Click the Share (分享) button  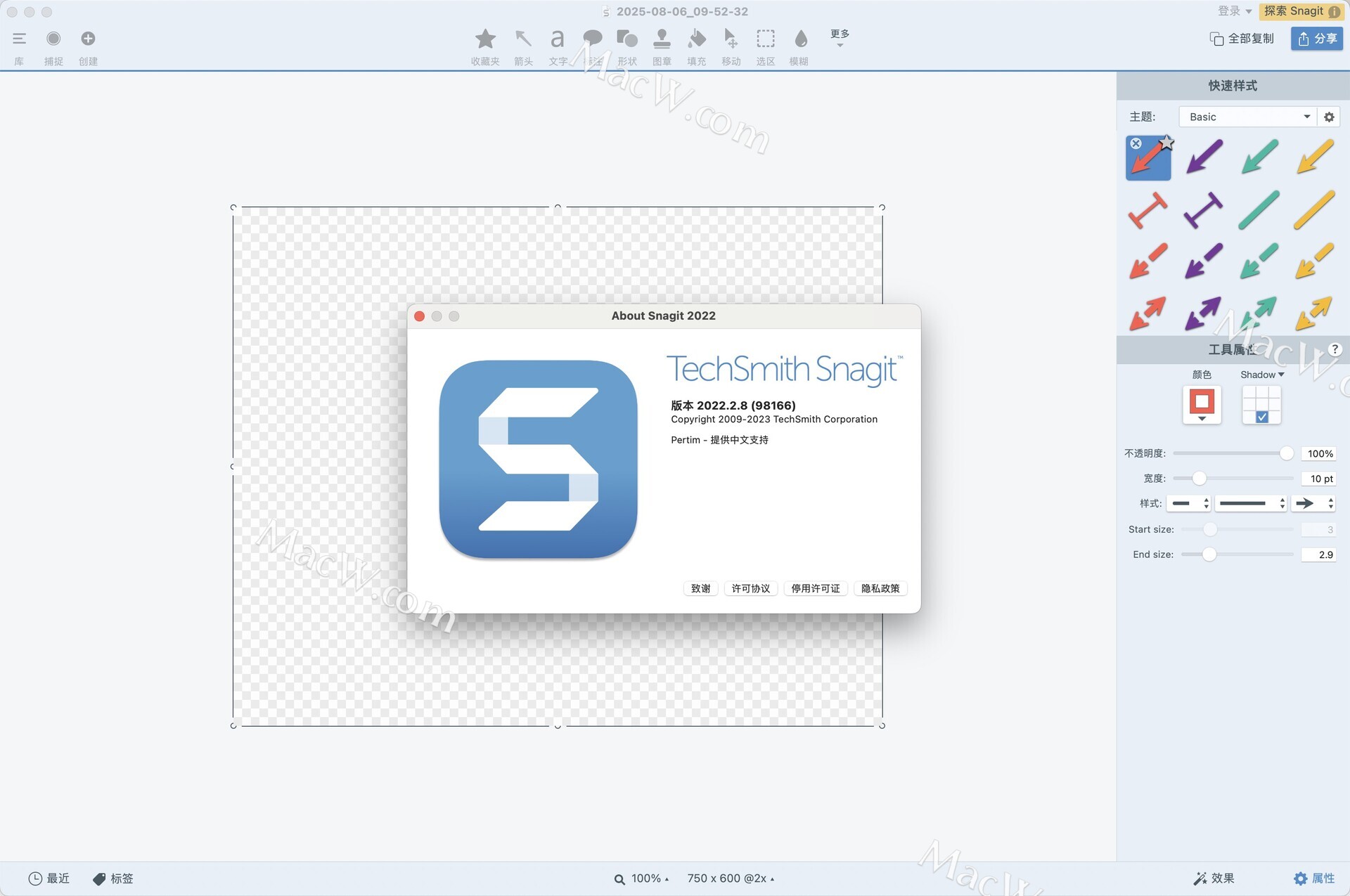1317,39
